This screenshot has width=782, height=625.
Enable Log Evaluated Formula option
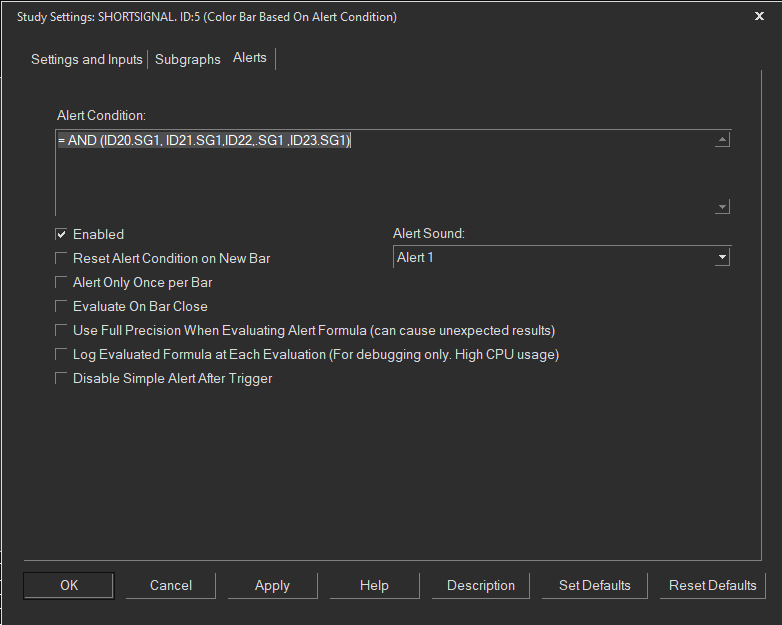(61, 354)
